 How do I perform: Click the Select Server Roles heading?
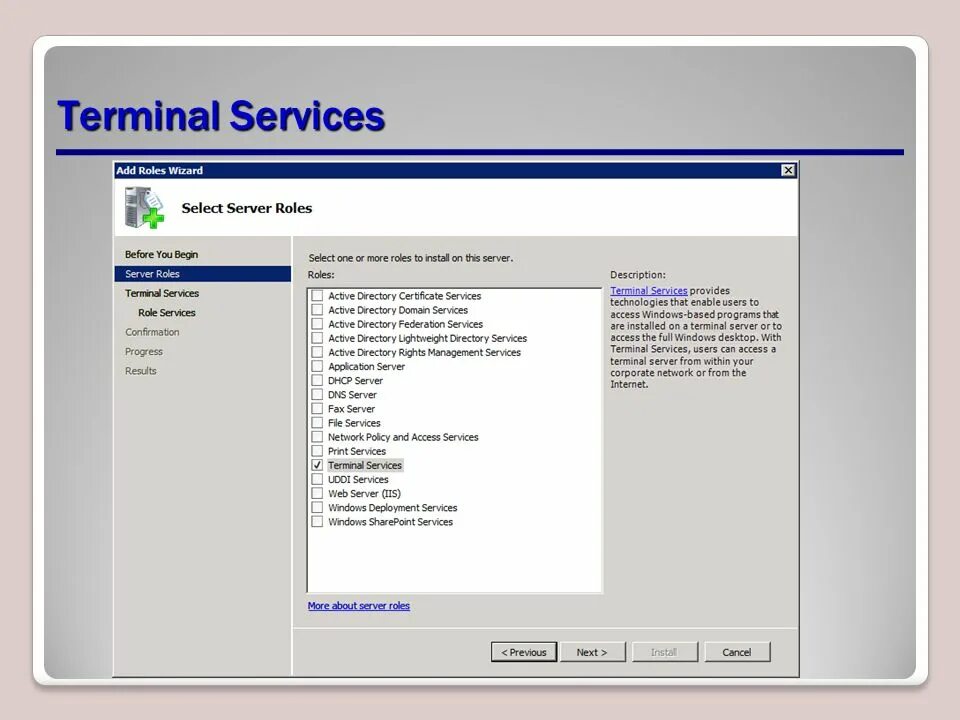[247, 208]
